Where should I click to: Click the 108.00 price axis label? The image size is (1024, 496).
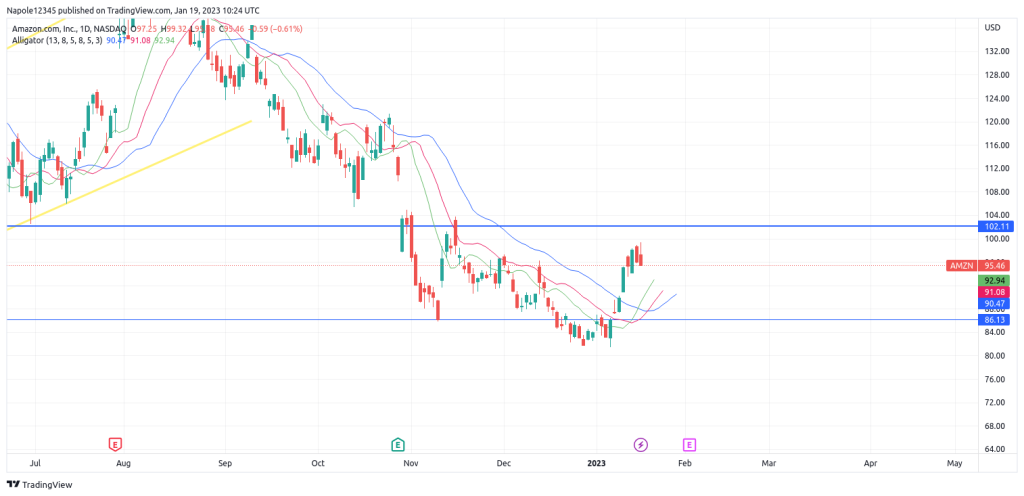(995, 192)
